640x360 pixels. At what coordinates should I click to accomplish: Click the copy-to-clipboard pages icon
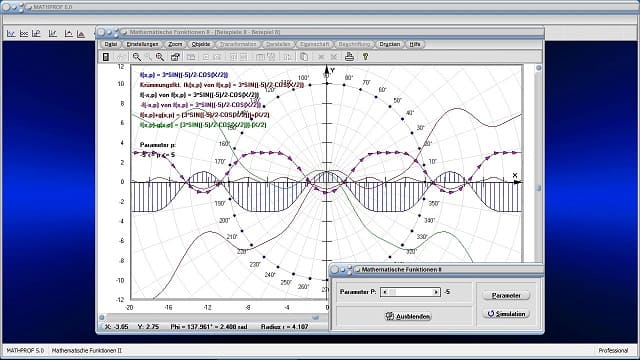[304, 57]
